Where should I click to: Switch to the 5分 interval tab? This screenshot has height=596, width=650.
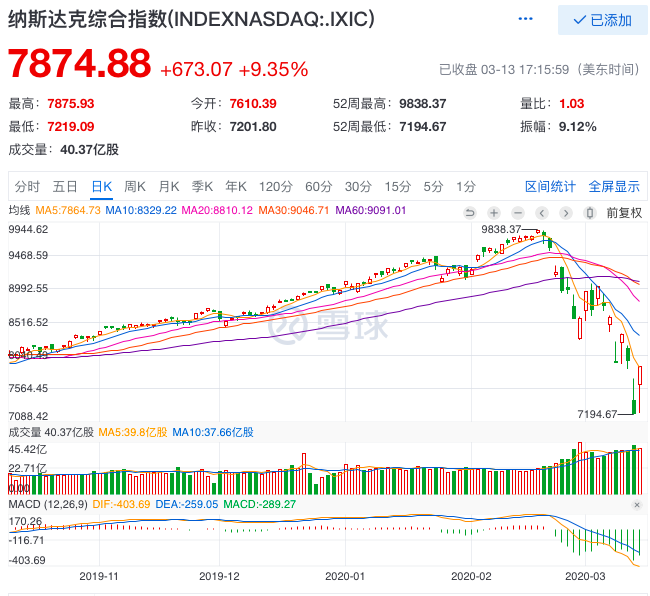(433, 187)
